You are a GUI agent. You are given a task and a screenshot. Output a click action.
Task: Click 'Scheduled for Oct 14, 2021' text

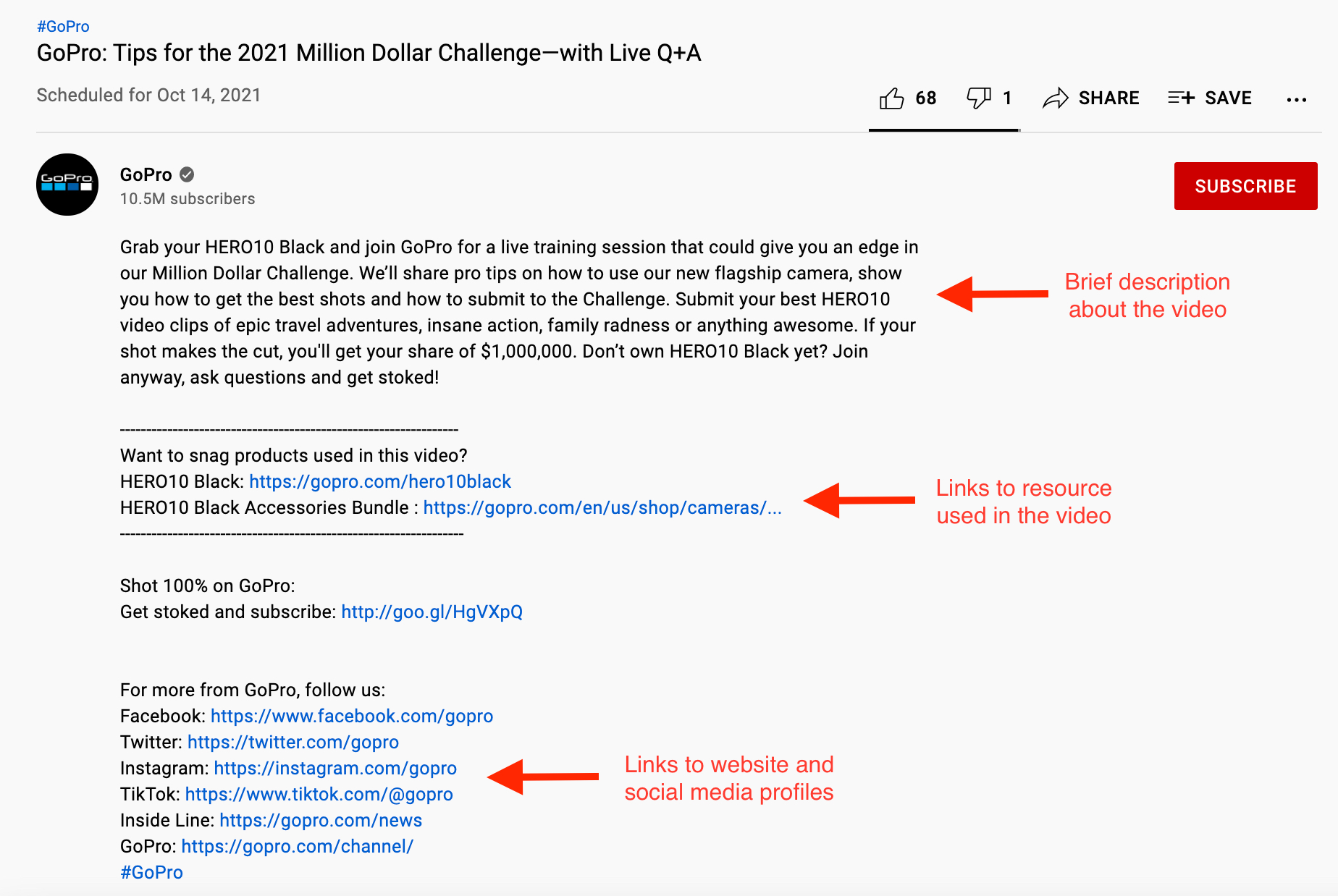click(x=148, y=95)
